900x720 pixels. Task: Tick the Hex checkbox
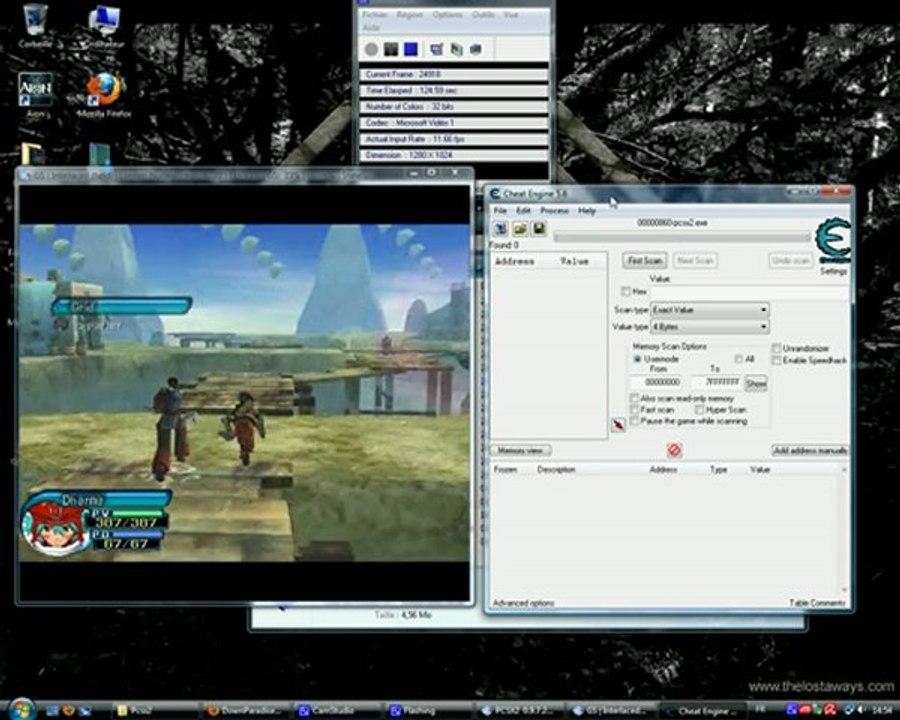coord(626,292)
